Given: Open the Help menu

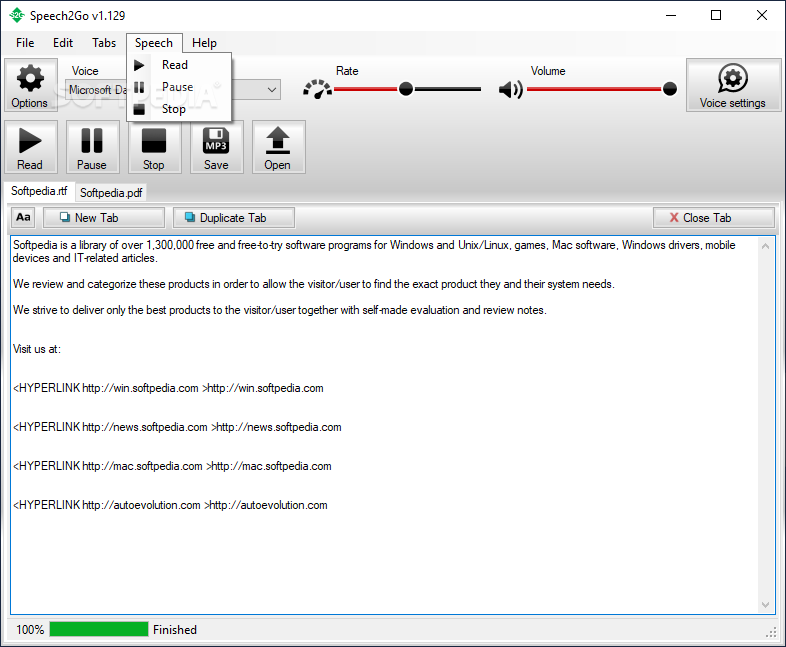Looking at the screenshot, I should click(204, 43).
